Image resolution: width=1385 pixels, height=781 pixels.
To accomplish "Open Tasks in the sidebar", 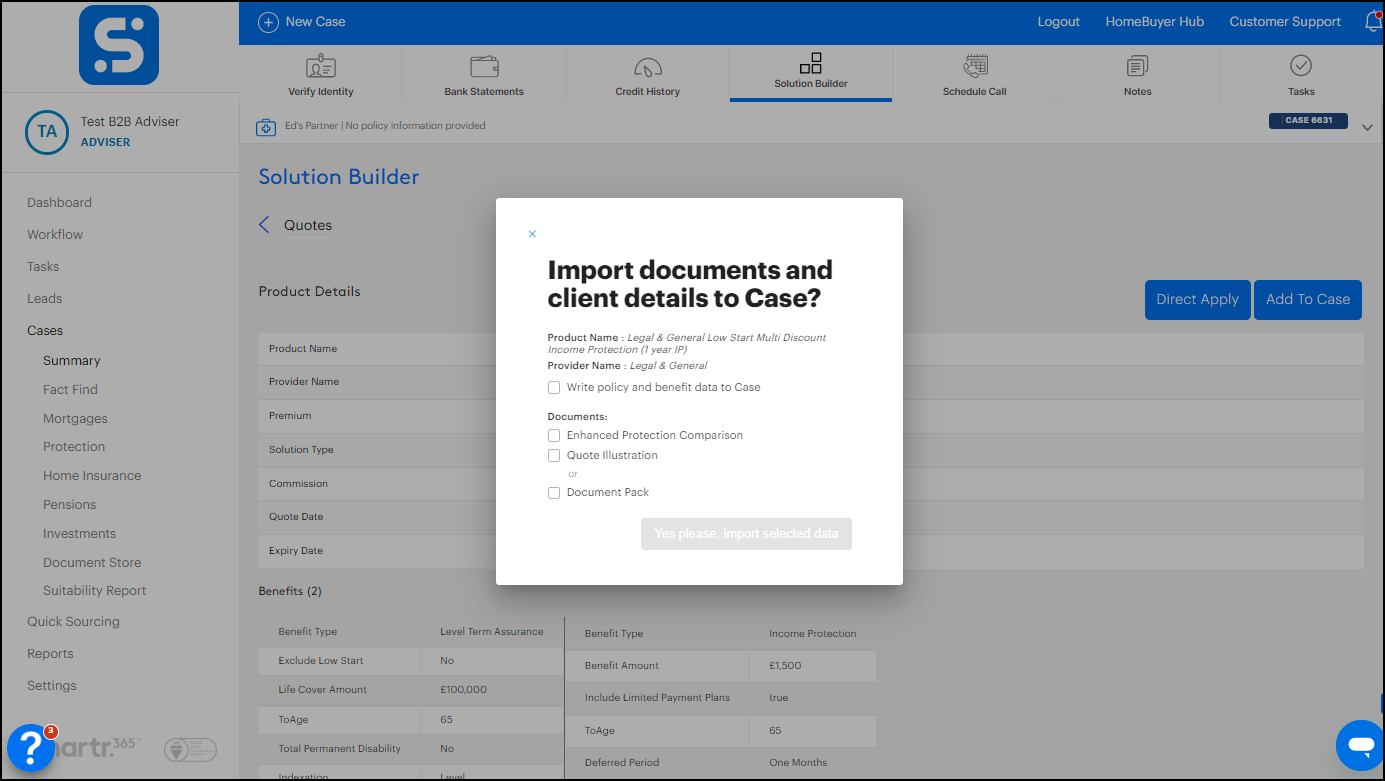I will pyautogui.click(x=43, y=267).
